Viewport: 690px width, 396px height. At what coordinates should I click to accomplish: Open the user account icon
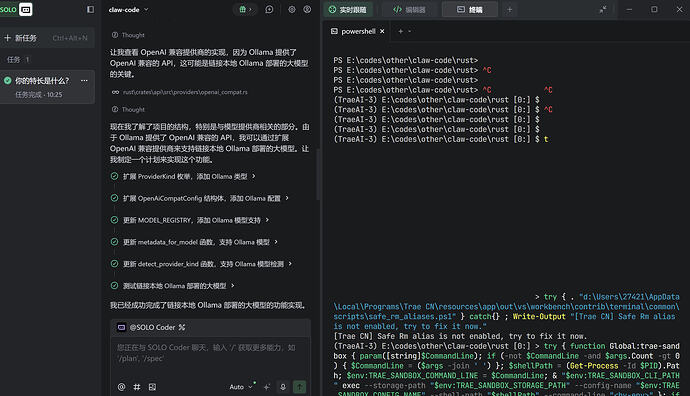307,9
